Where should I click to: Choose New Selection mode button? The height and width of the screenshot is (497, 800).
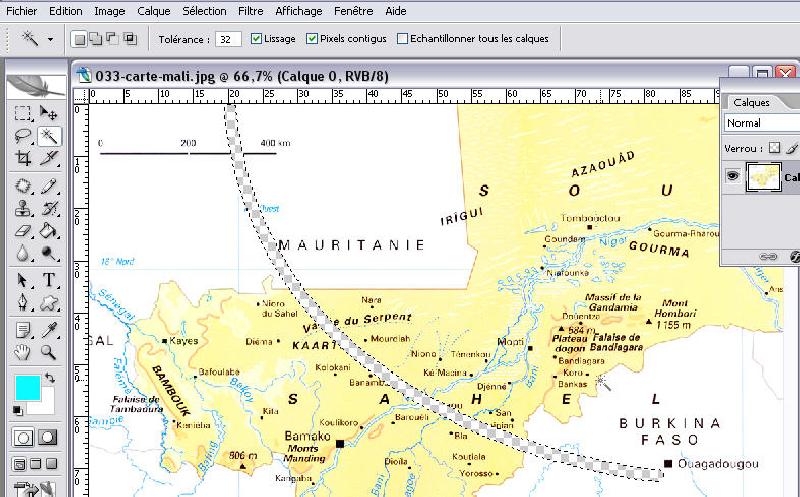click(79, 39)
